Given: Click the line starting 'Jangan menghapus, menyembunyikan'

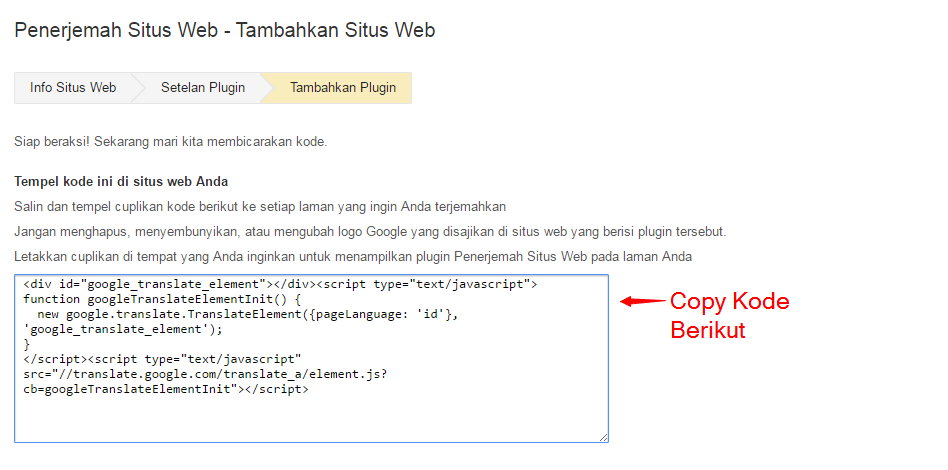Looking at the screenshot, I should (x=370, y=232).
